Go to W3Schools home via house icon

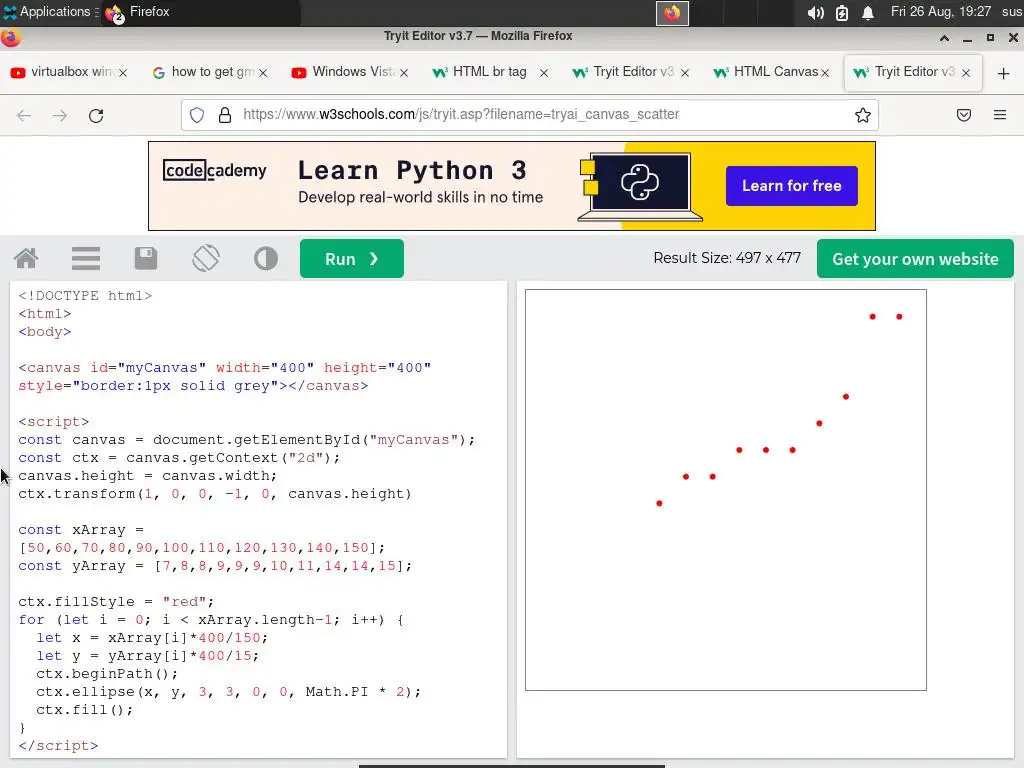pos(26,259)
